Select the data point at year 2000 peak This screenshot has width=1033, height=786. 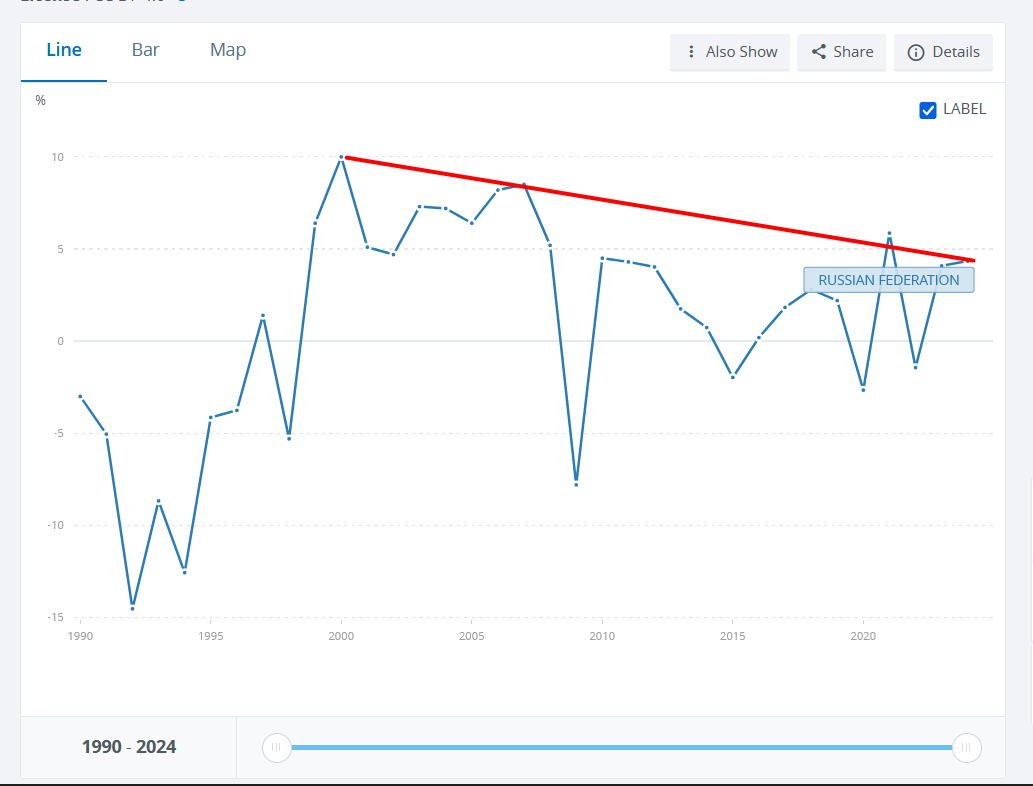pyautogui.click(x=341, y=157)
